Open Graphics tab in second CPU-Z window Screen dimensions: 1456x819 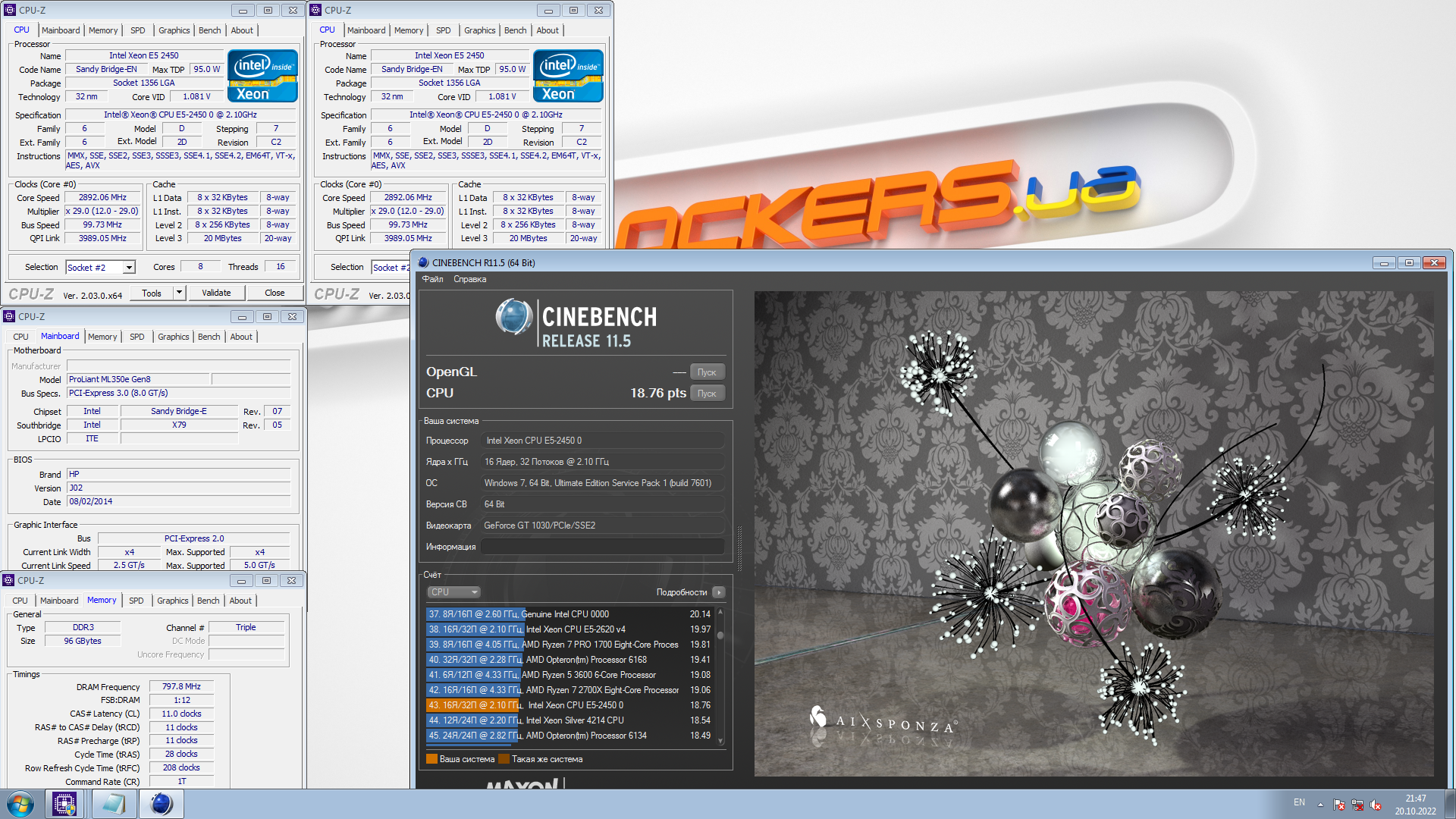point(479,30)
